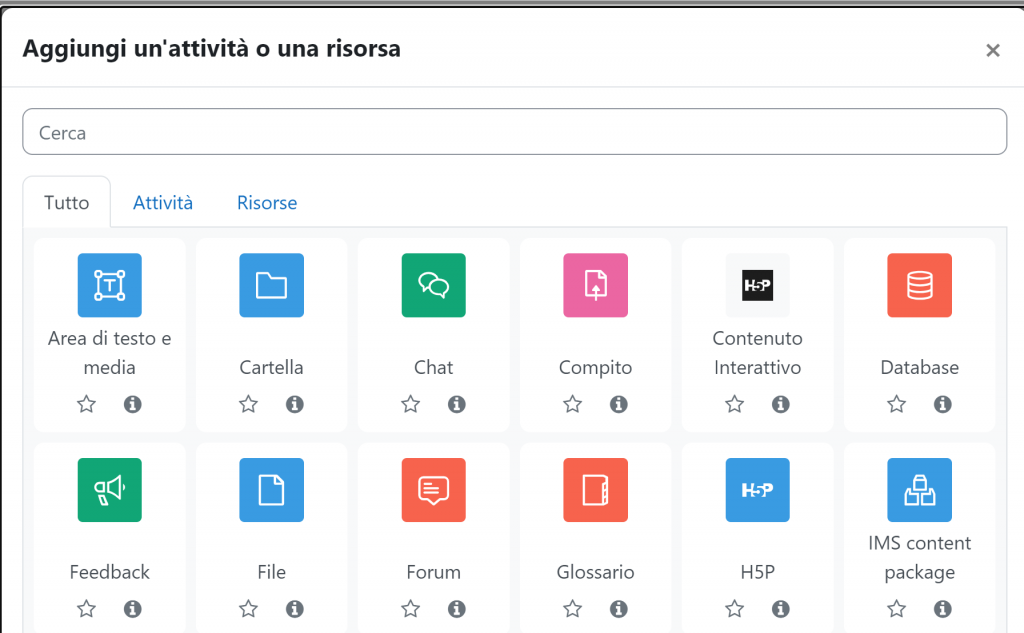Click the Feedback label text
Viewport: 1024px width, 633px height.
pyautogui.click(x=110, y=572)
